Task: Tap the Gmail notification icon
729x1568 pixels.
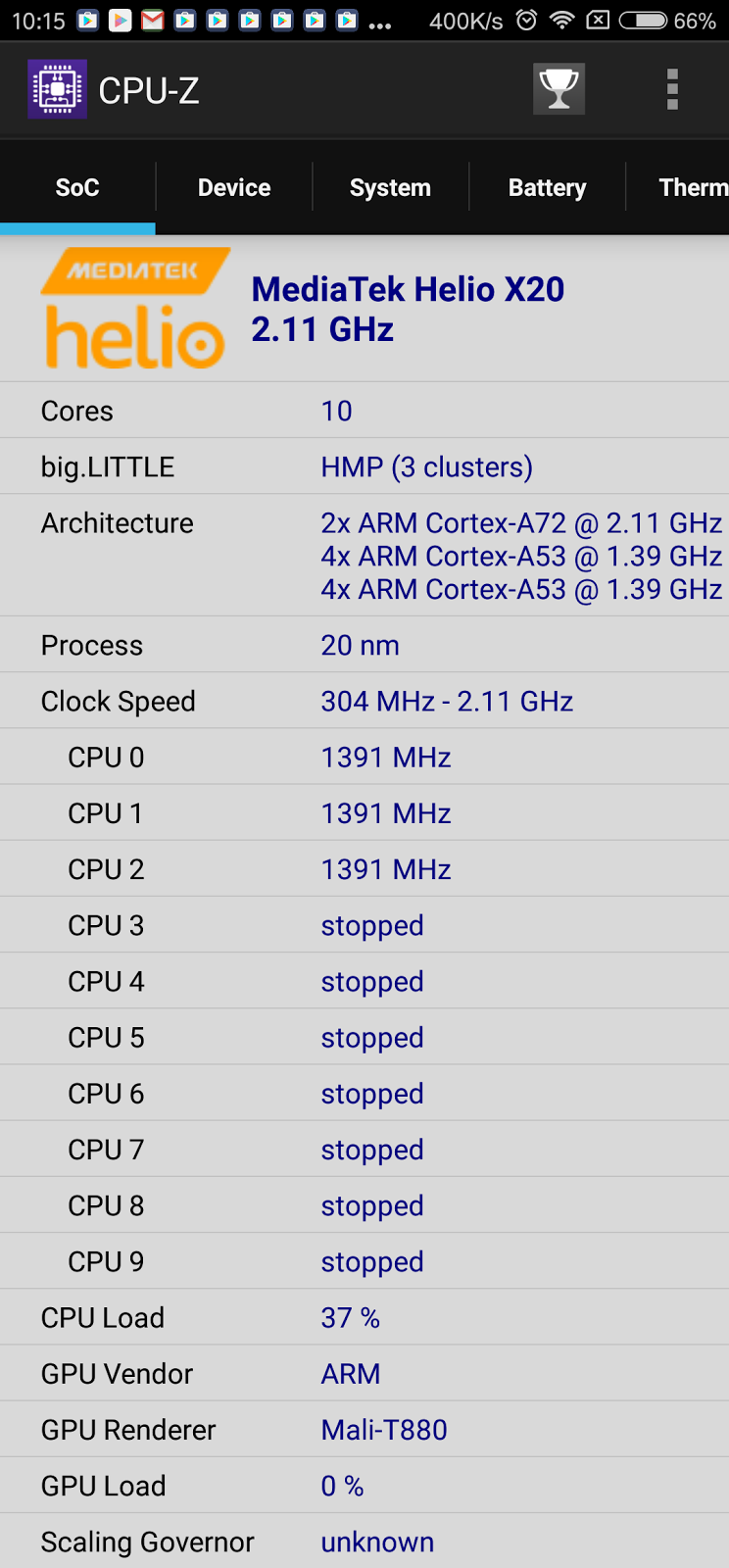Action: click(x=152, y=20)
